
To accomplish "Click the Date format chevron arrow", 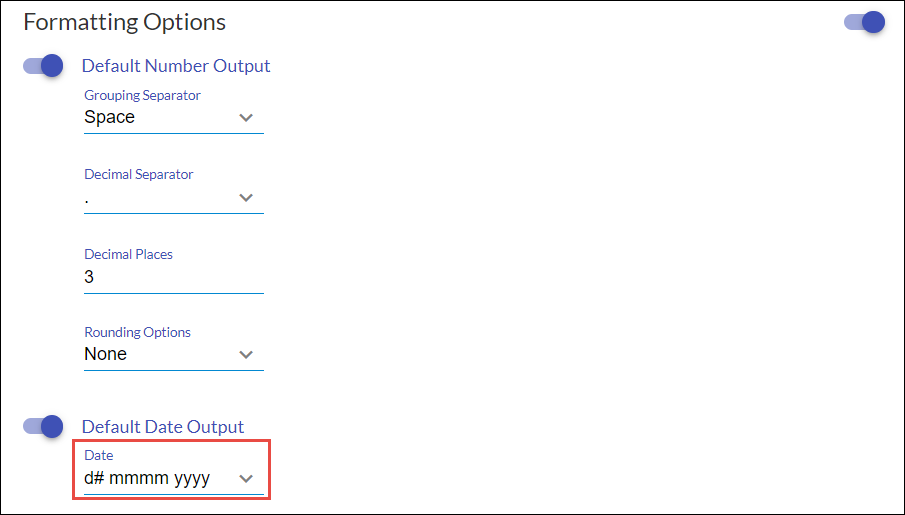I will [247, 479].
